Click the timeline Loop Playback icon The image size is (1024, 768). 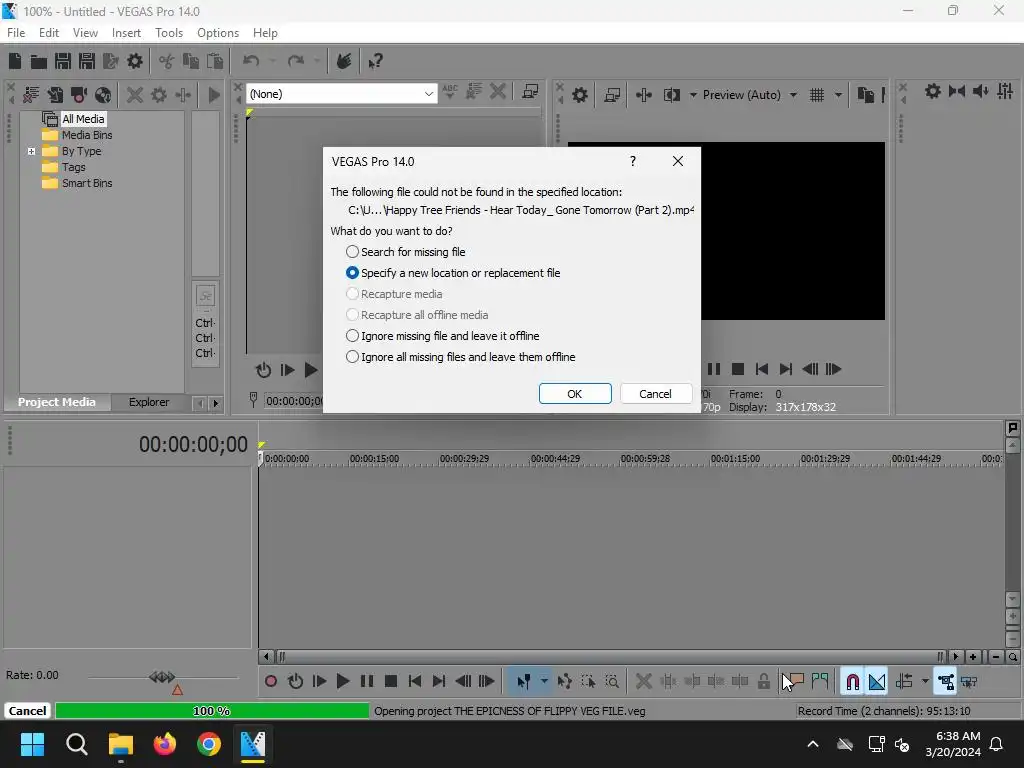(x=295, y=682)
